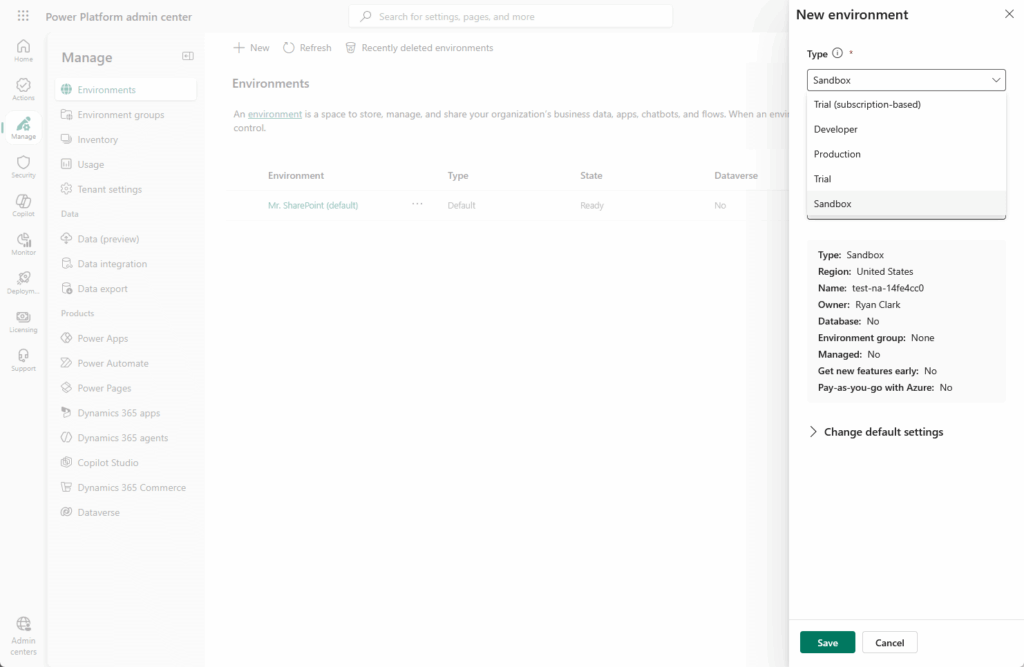Screen dimensions: 1024x667
Task: Open Licensing in the left rail
Action: (x=24, y=321)
